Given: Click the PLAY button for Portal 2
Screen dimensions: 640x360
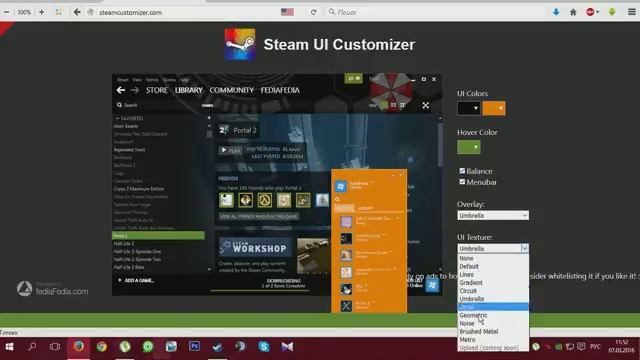Looking at the screenshot, I should [231, 150].
